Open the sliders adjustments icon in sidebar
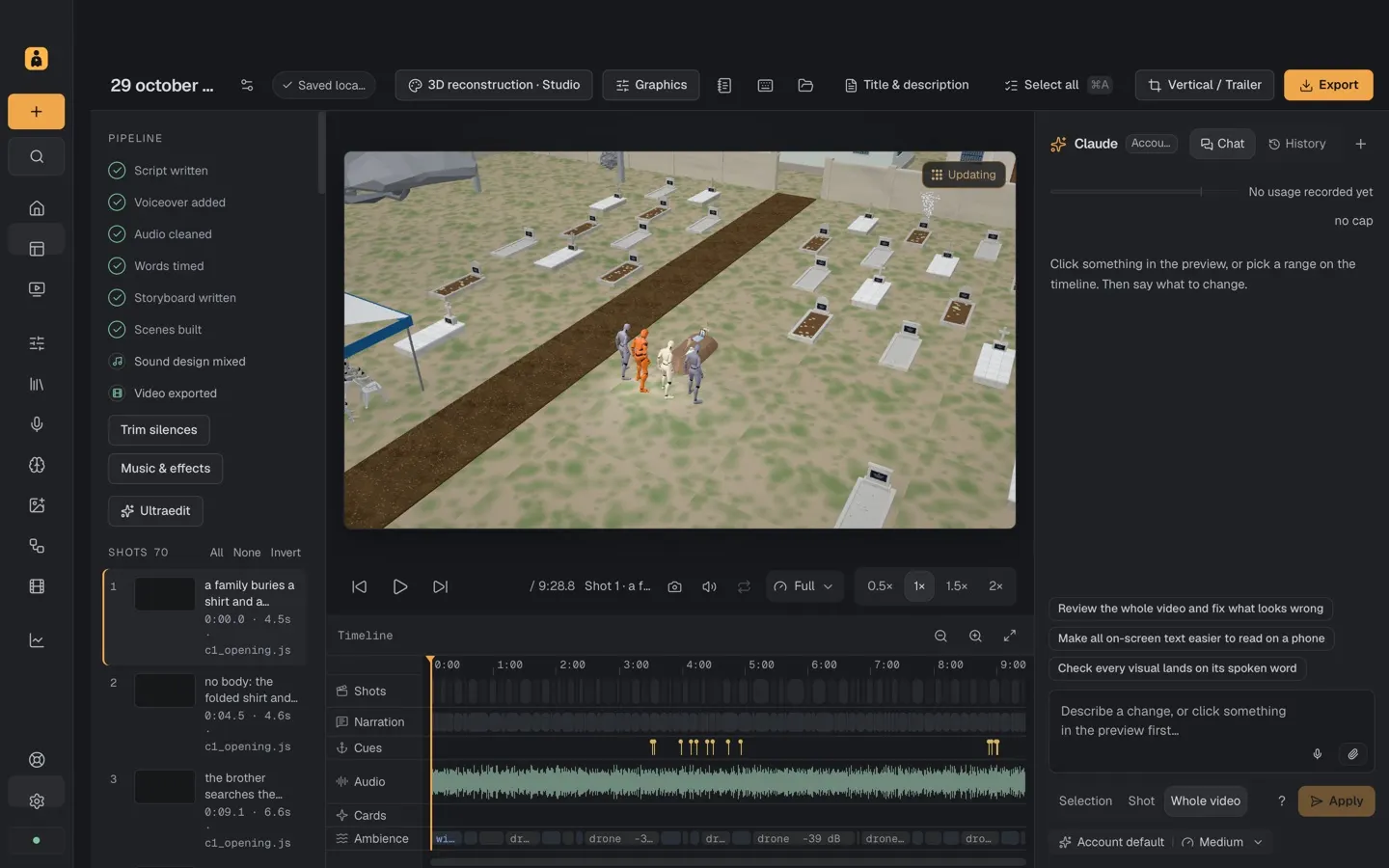This screenshot has height=868, width=1389. click(37, 343)
